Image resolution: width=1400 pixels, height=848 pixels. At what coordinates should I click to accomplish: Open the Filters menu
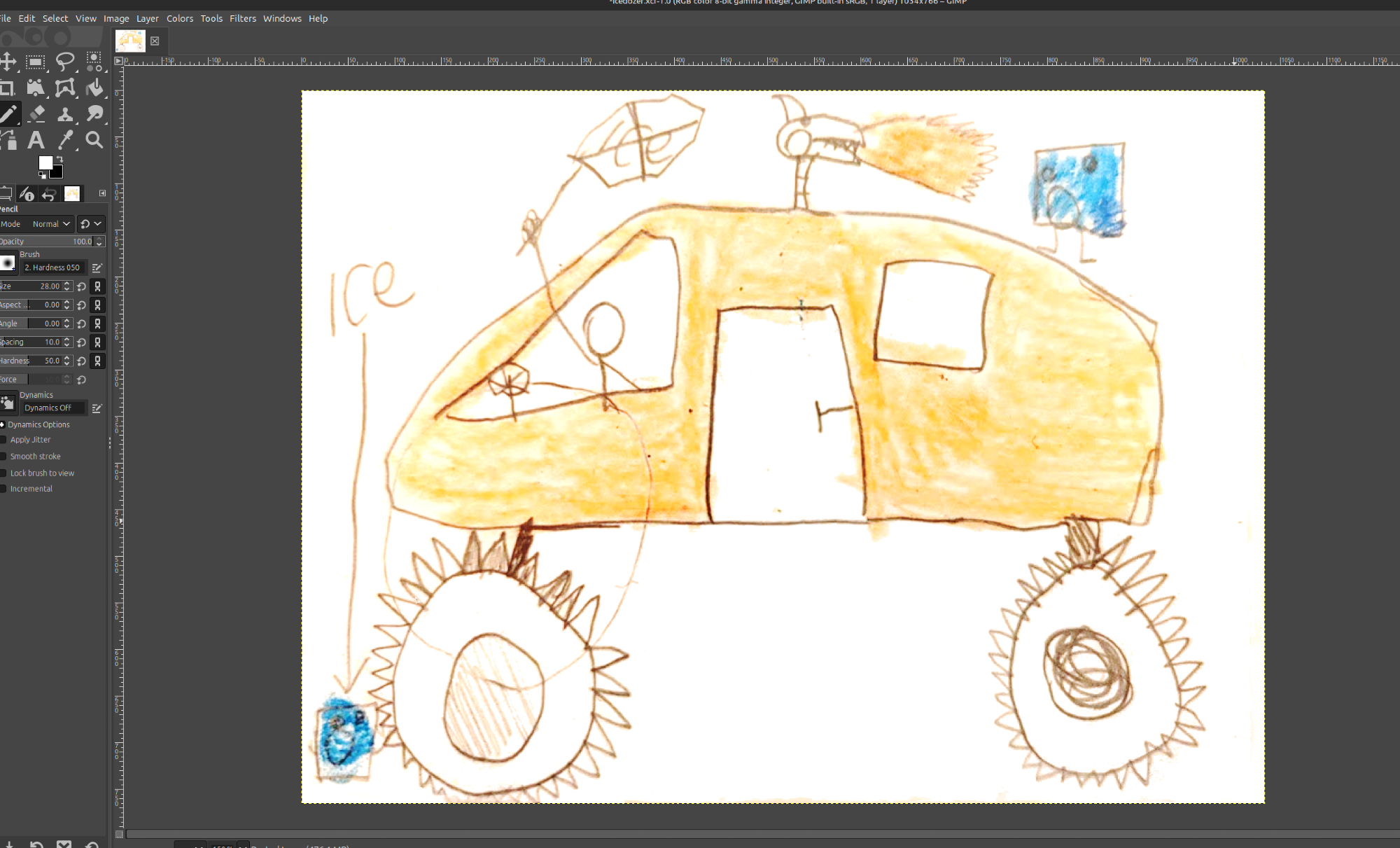tap(242, 18)
